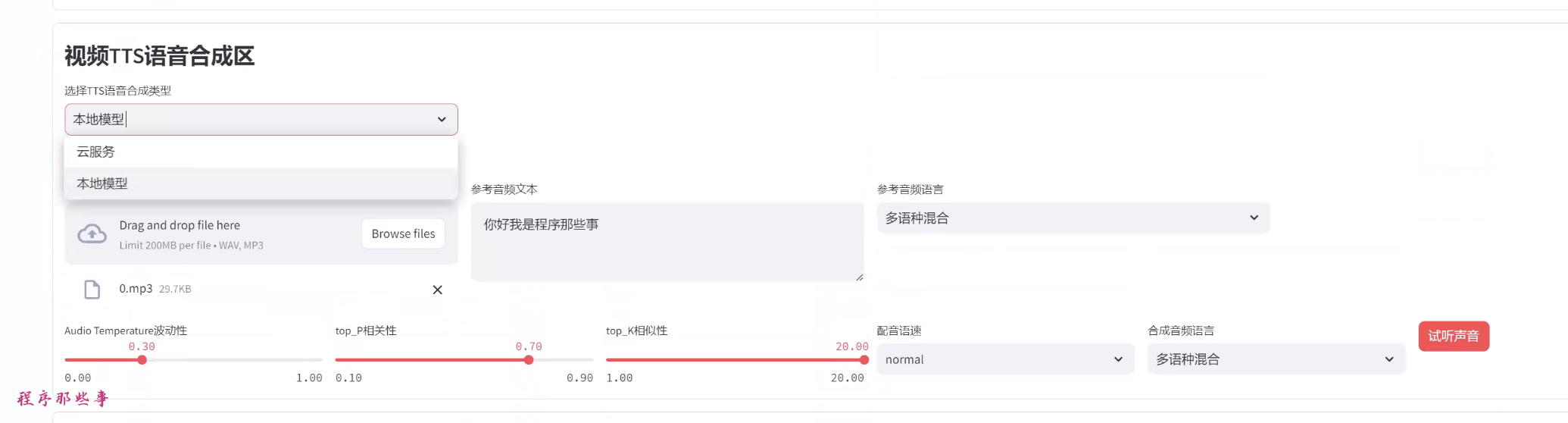This screenshot has height=423, width=1568.
Task: Select 云服务 option in dropdown list
Action: point(96,152)
